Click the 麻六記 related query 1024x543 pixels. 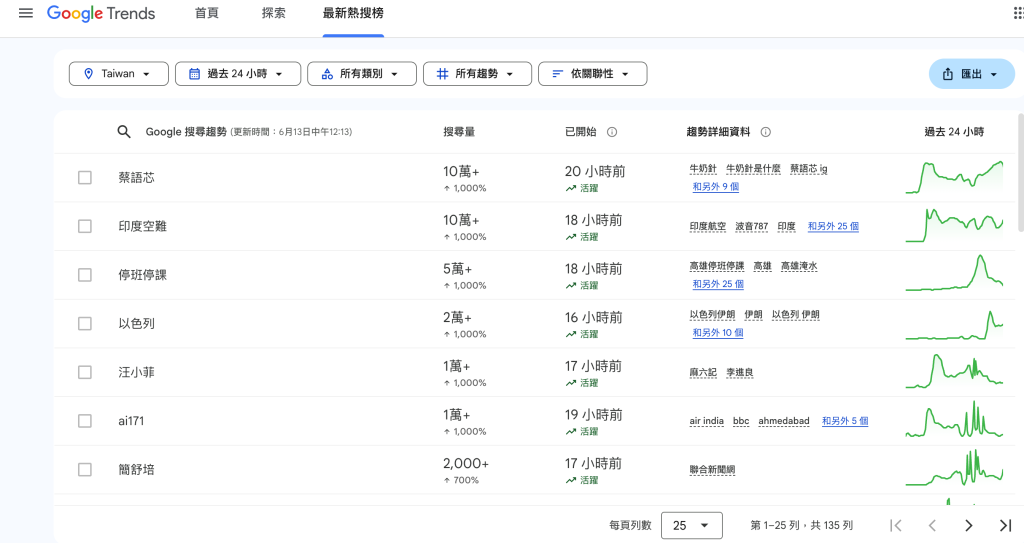pos(703,372)
